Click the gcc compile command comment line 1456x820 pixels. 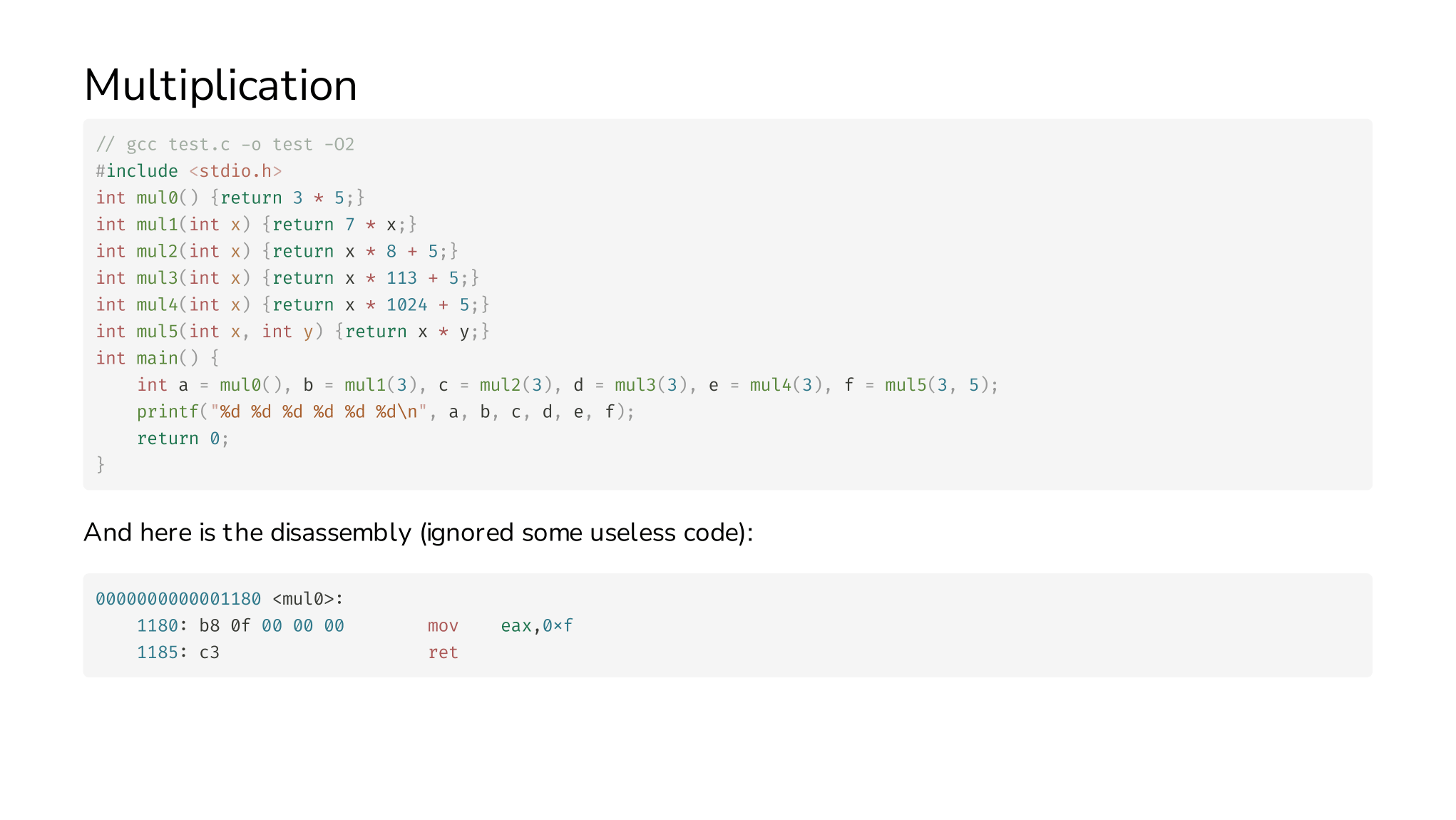click(x=225, y=145)
